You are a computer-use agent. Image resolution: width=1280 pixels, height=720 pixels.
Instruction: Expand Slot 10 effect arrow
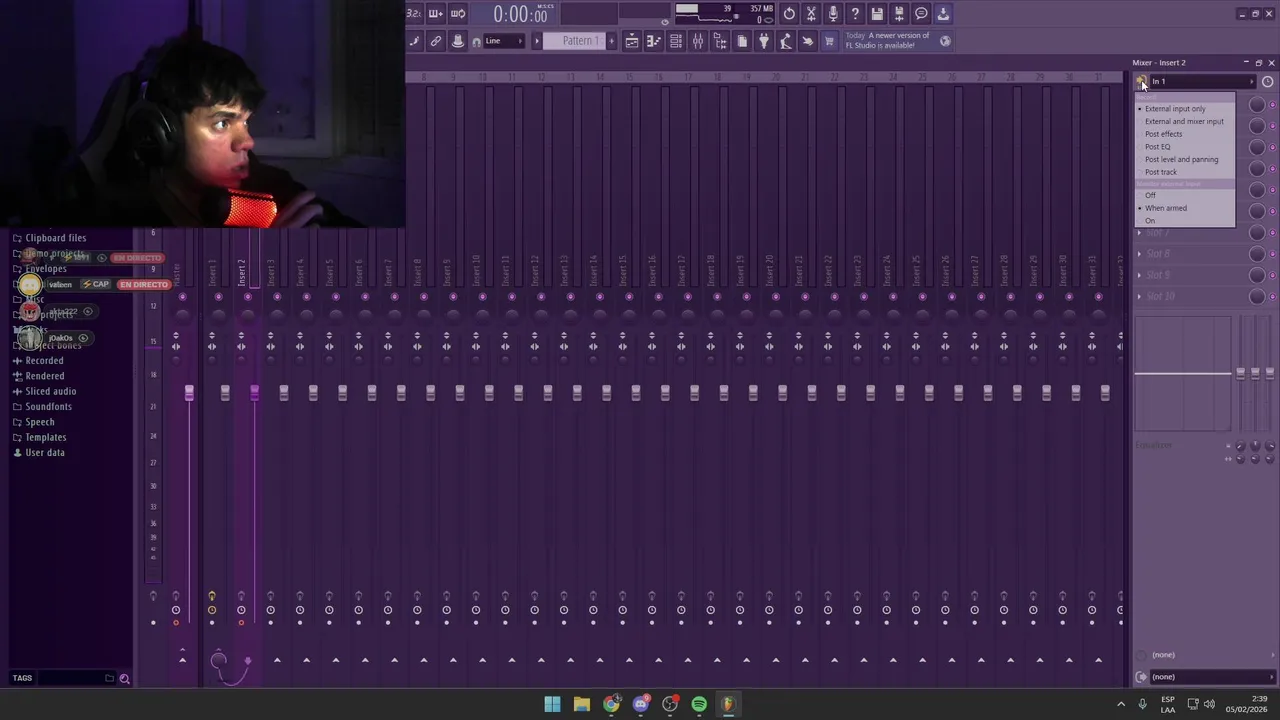click(1139, 296)
